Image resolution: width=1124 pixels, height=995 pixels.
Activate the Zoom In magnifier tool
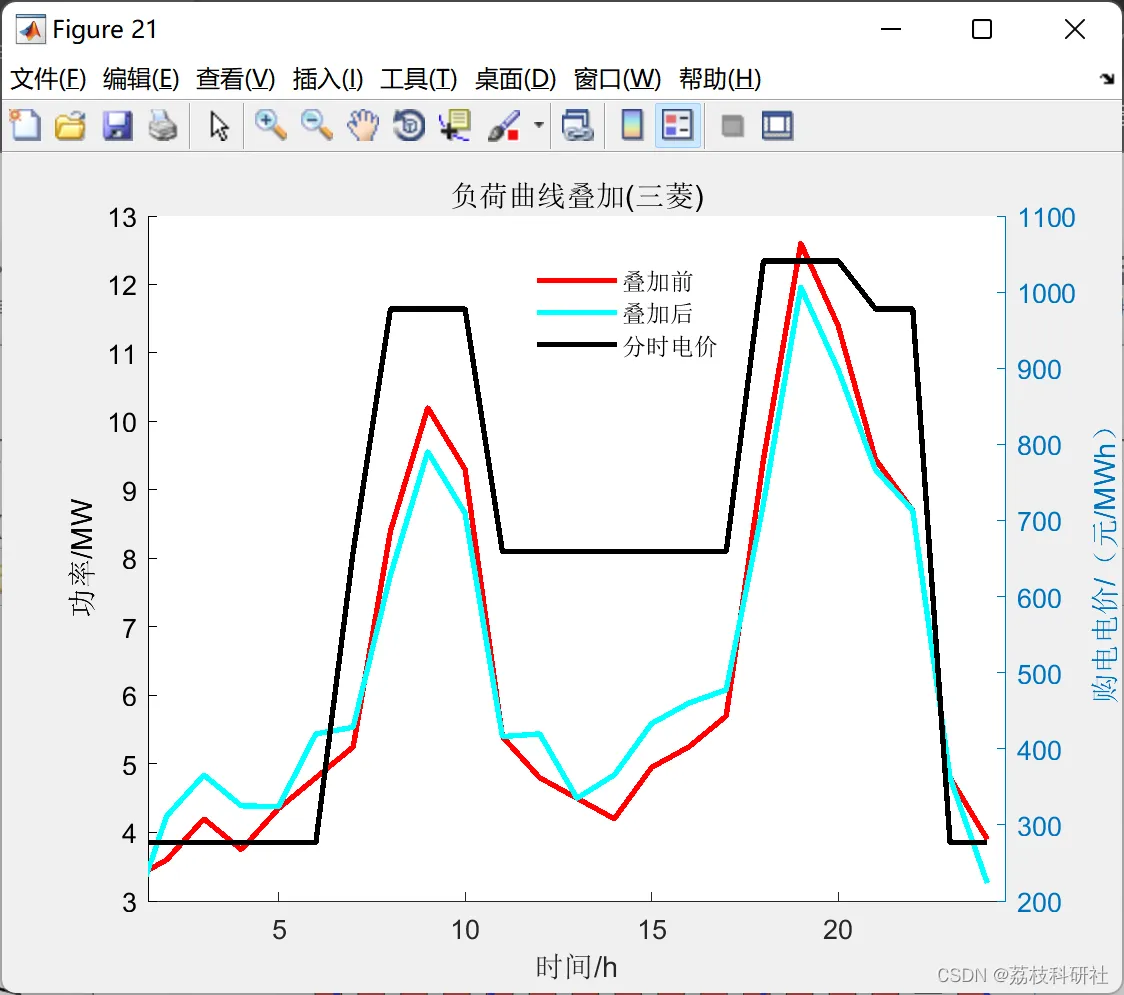click(x=271, y=125)
